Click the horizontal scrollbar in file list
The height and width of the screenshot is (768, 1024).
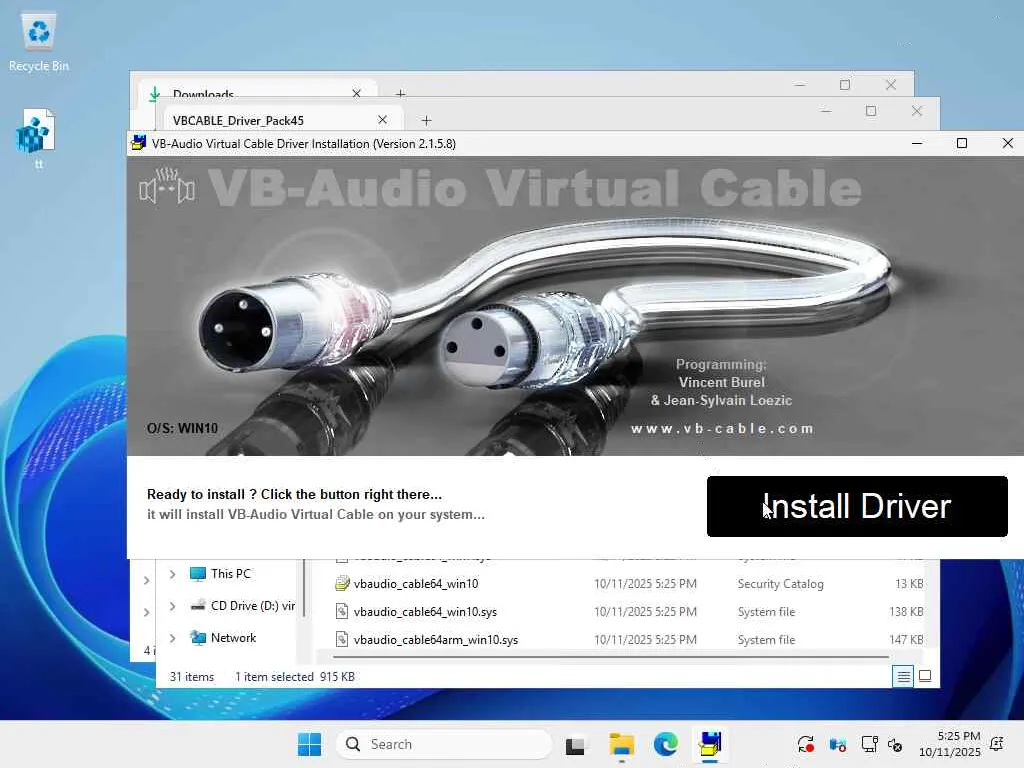point(611,657)
